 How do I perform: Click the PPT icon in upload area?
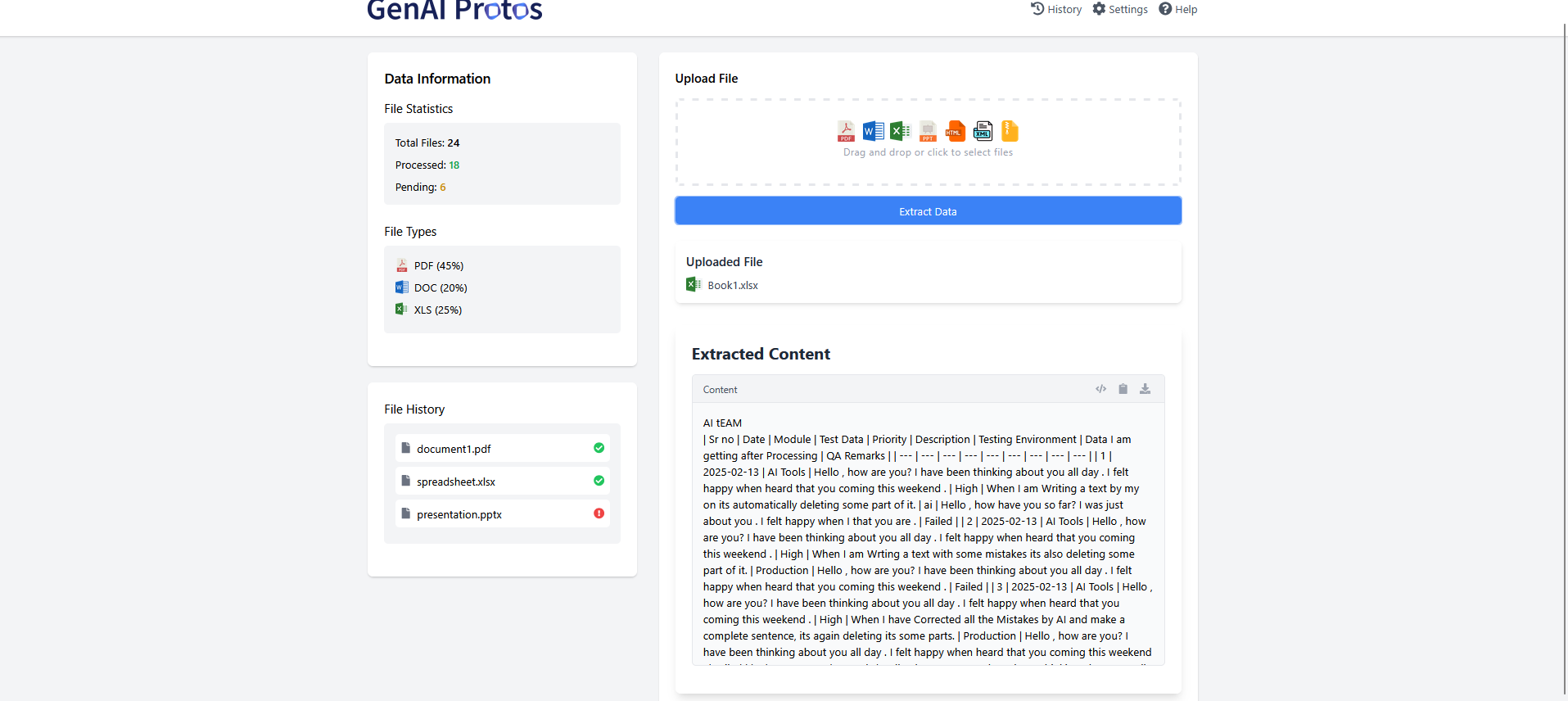point(928,131)
